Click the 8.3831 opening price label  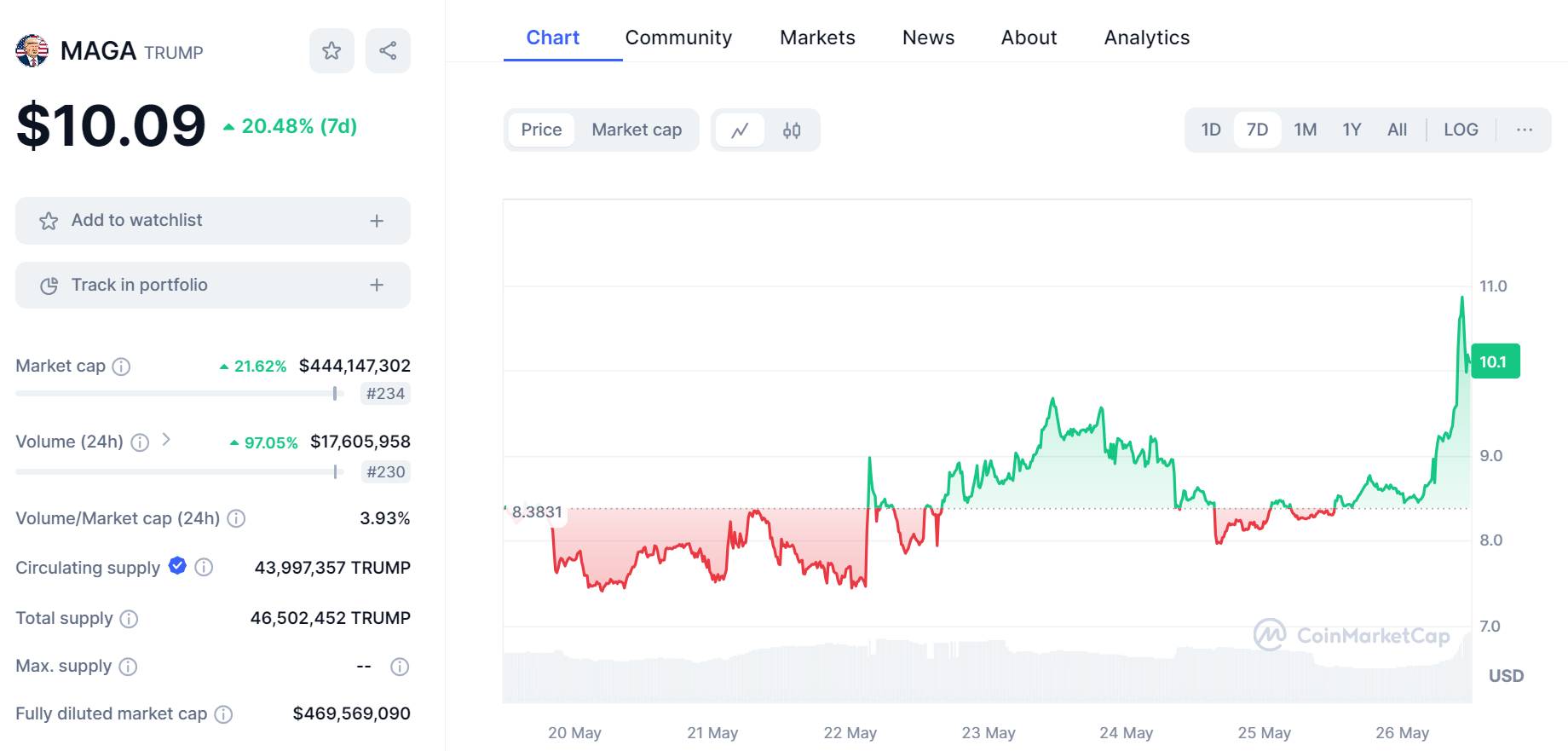(x=536, y=511)
